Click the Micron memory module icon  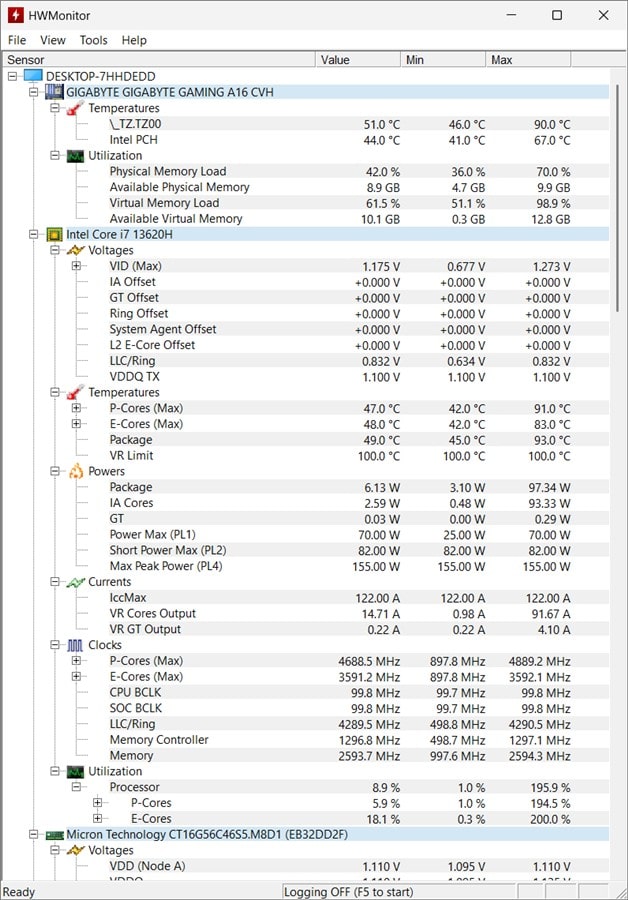point(54,834)
